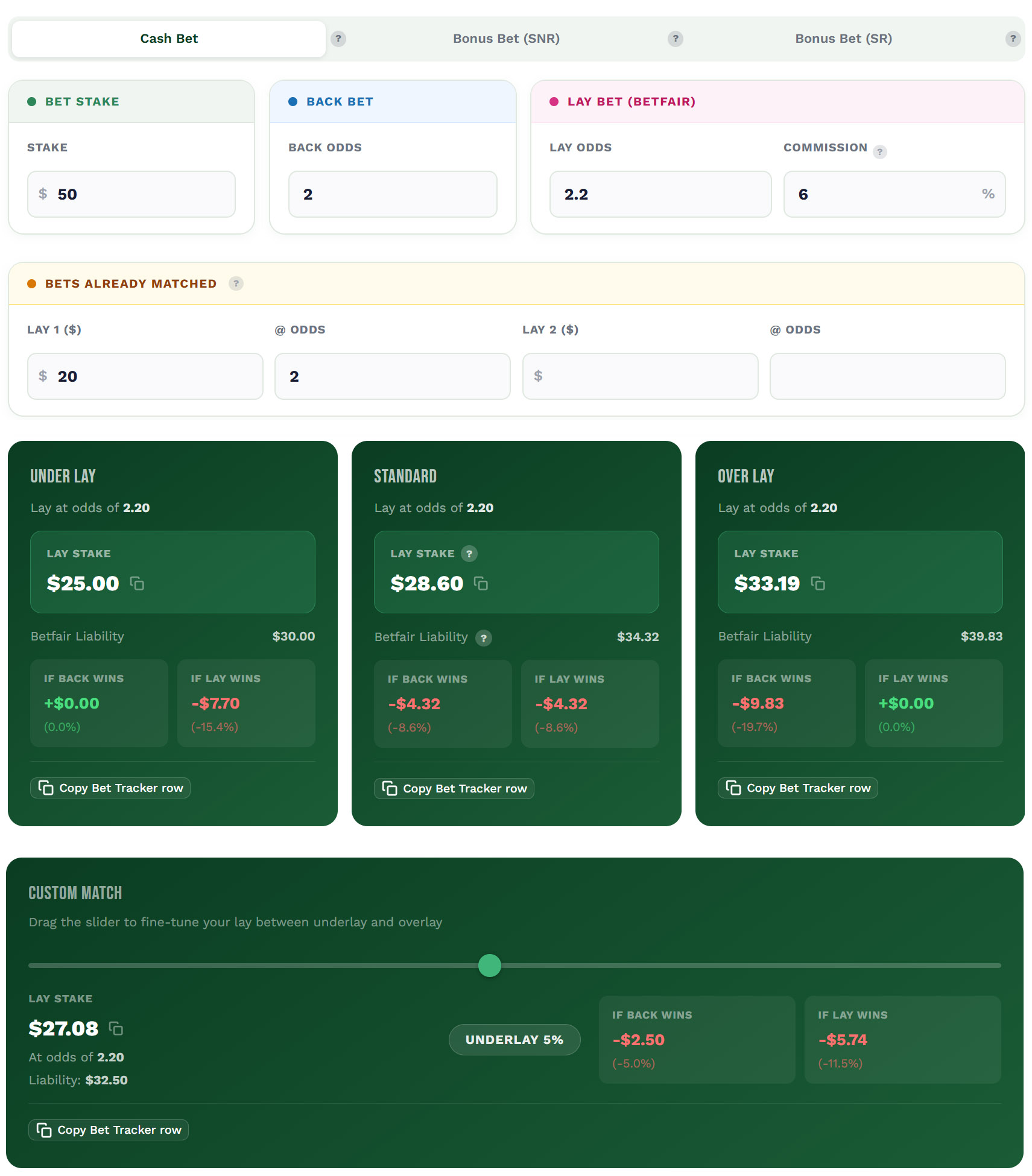The width and height of the screenshot is (1032, 1176).
Task: Focus the Stake input field
Action: click(131, 194)
